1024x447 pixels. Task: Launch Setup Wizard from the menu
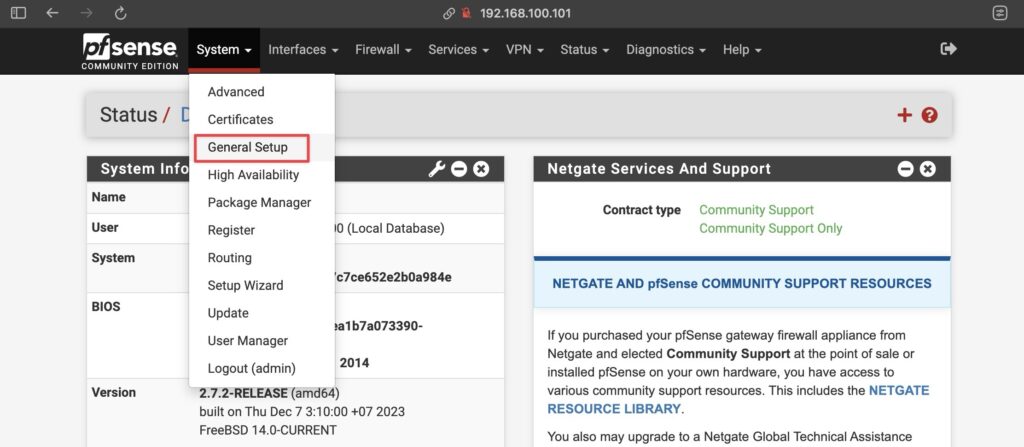(x=262, y=286)
